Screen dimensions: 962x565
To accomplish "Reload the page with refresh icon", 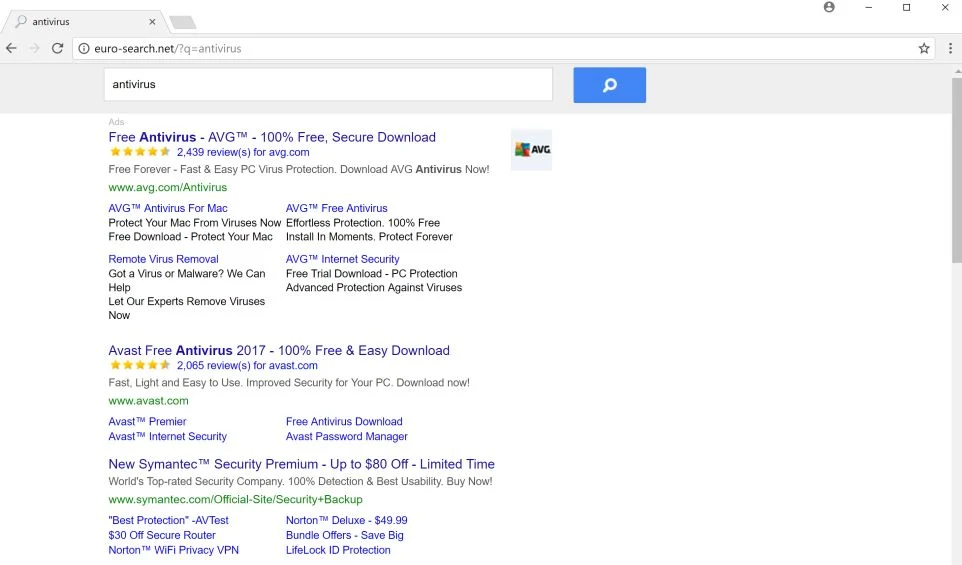I will [57, 48].
